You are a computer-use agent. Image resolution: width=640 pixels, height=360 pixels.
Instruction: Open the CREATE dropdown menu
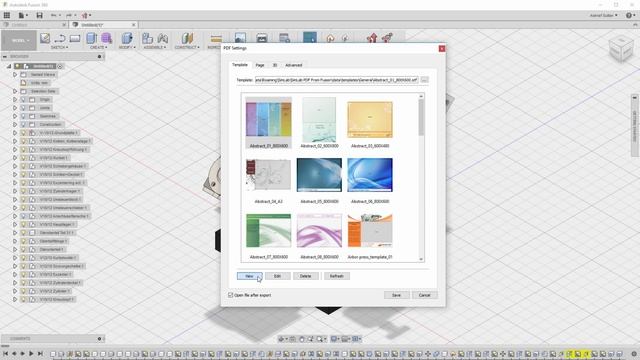pos(98,47)
